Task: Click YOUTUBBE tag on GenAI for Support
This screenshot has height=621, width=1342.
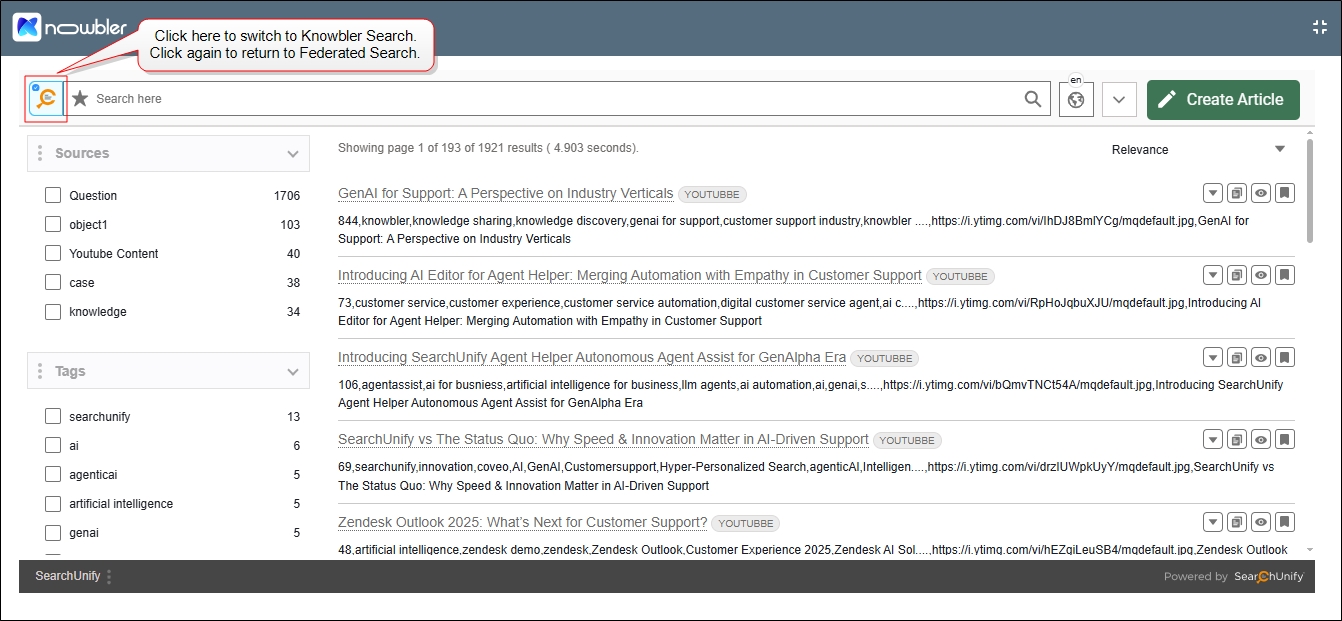Action: point(712,194)
